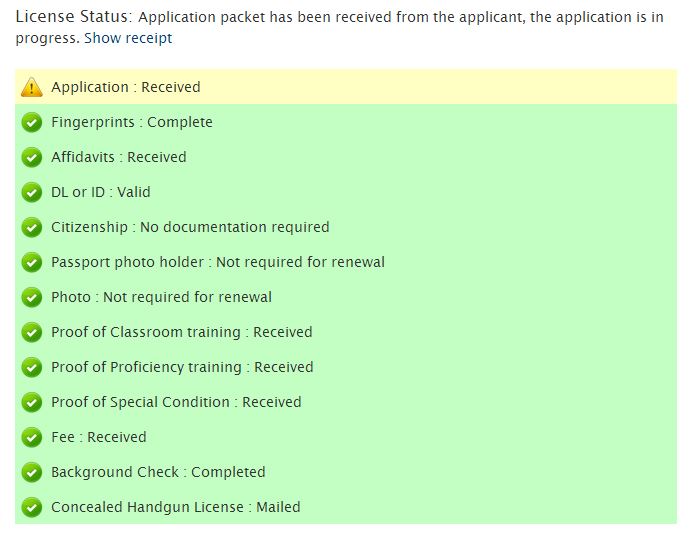
Task: Click the Proof of Classroom training checkmark
Action: [32, 333]
